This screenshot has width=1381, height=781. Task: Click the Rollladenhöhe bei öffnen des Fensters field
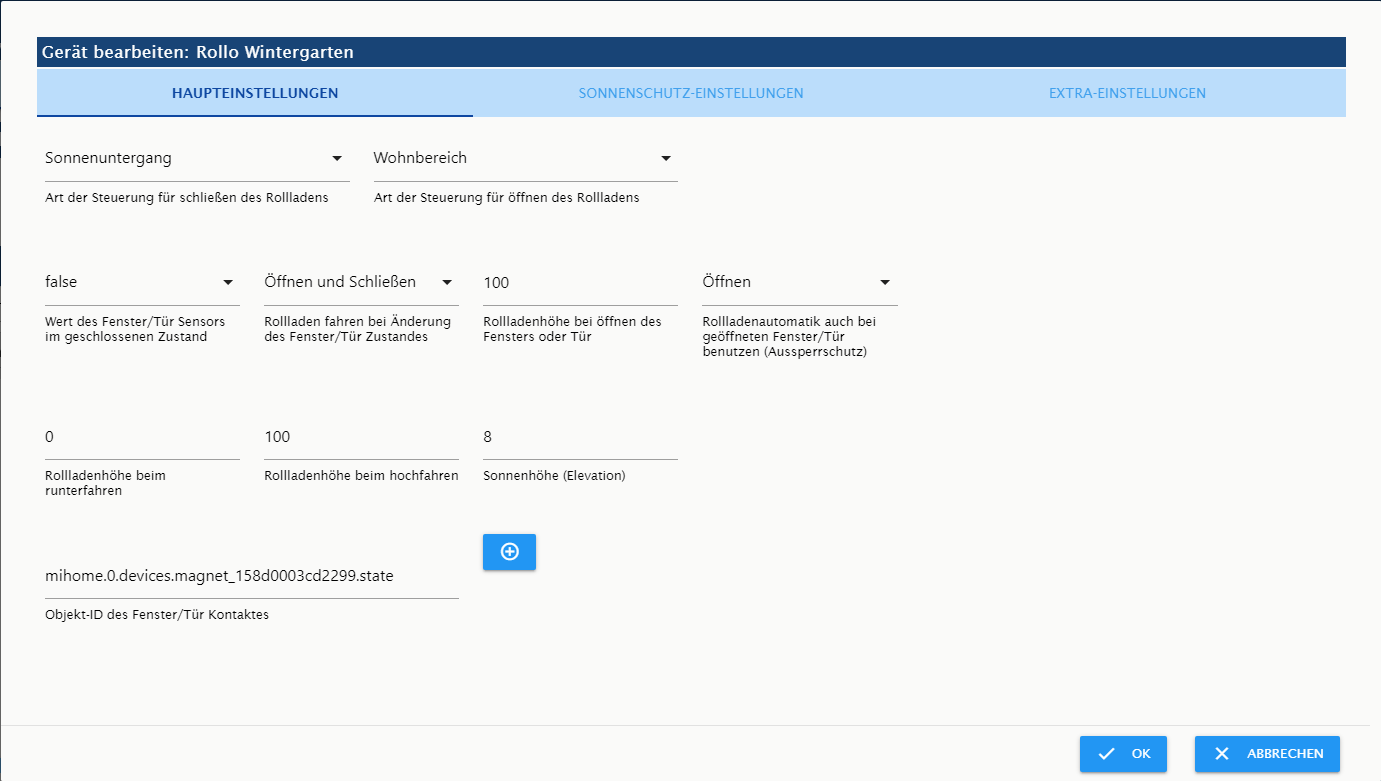coord(580,283)
